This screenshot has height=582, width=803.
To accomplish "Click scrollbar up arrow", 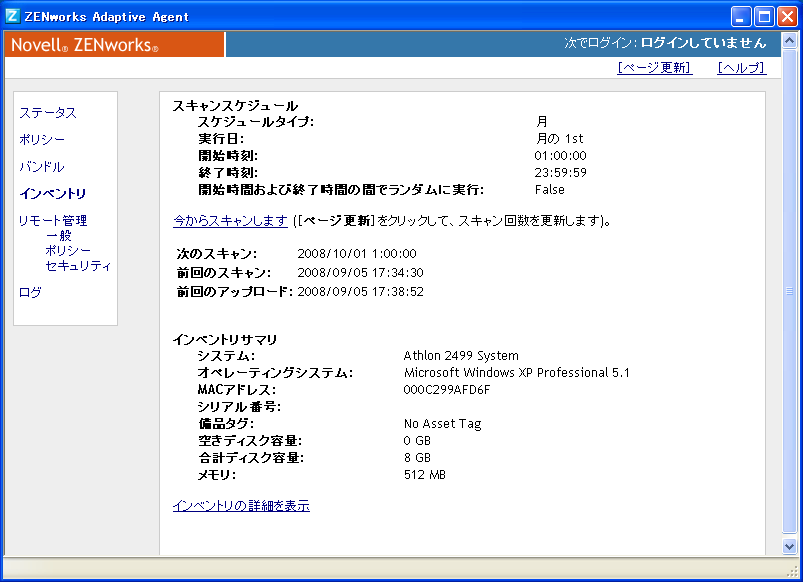I will (789, 40).
